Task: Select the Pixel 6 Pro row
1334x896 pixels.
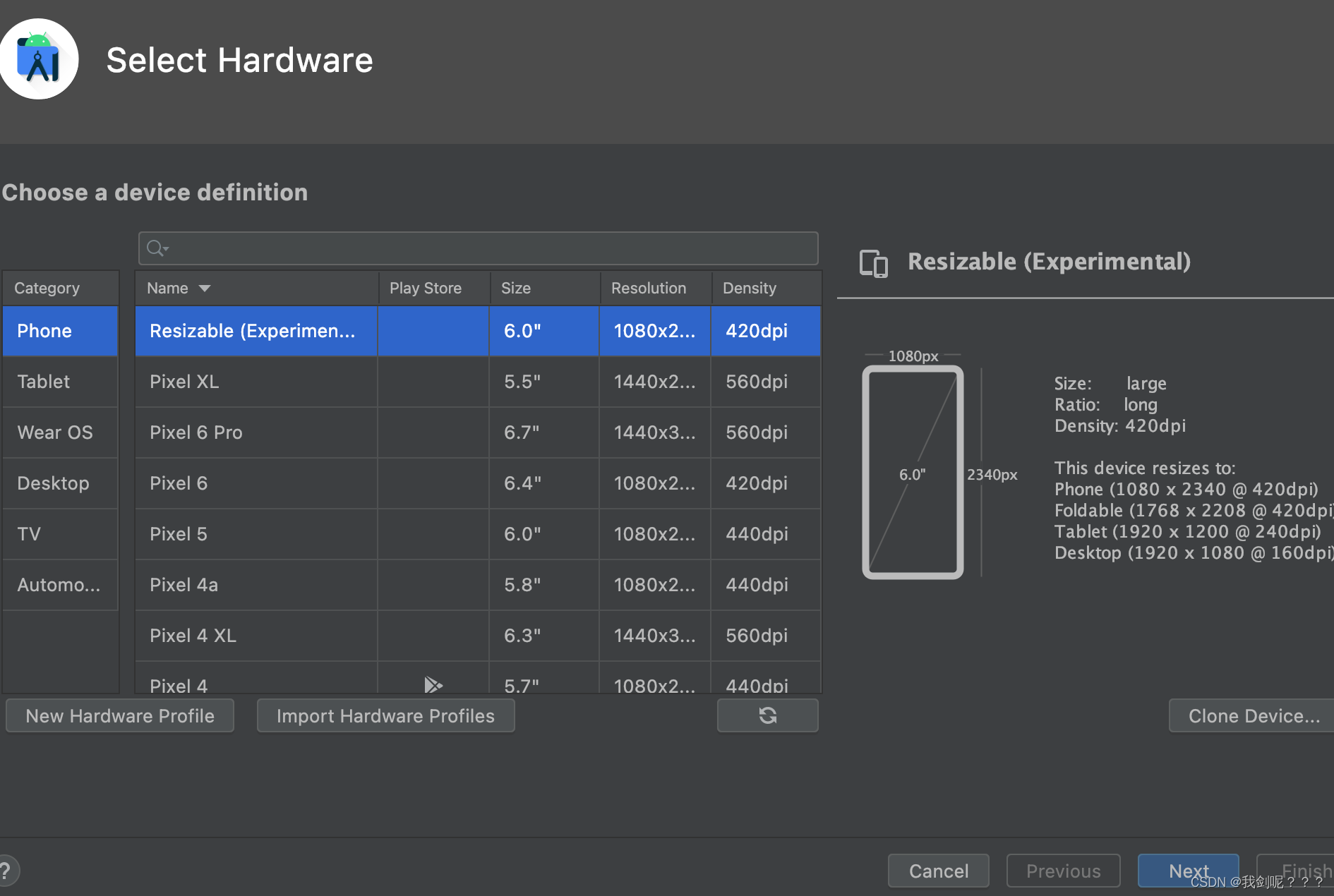Action: click(x=478, y=432)
